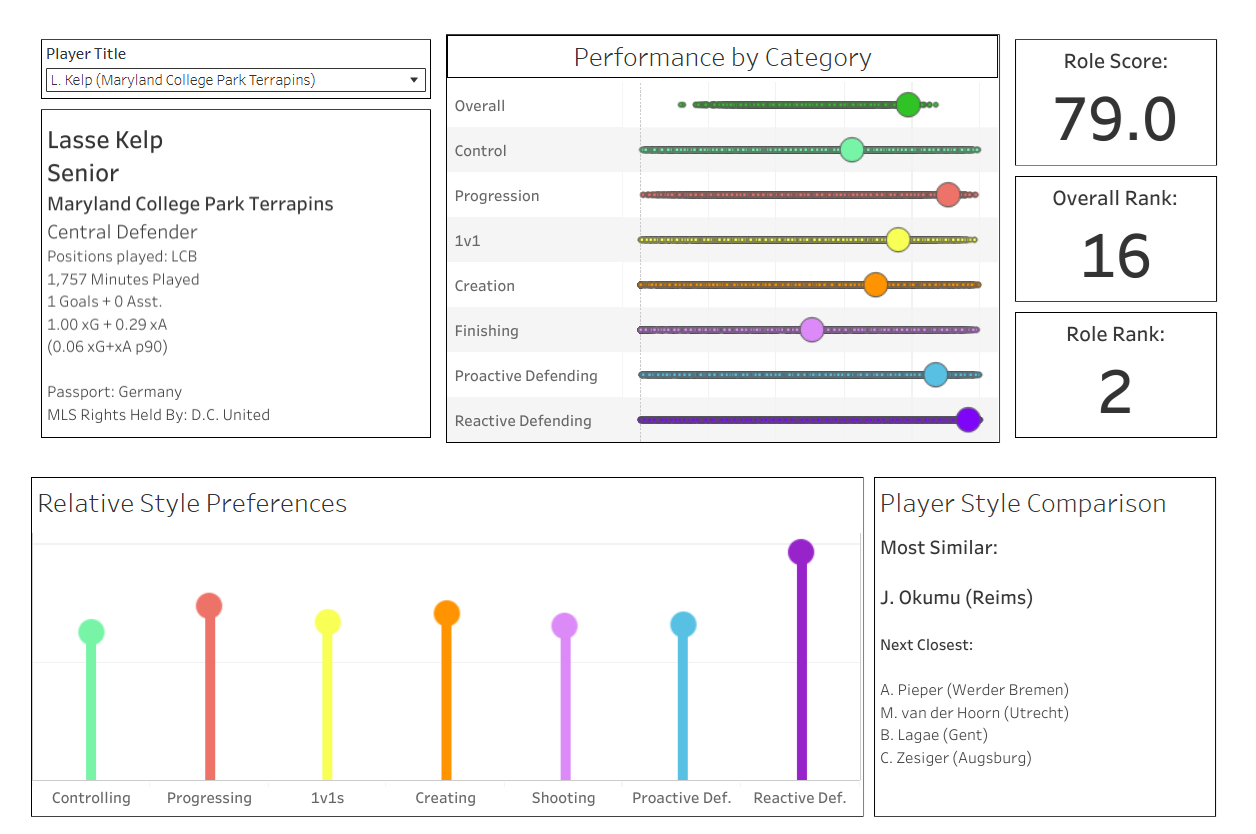Click the red Progression marker dot
1256x834 pixels.
948,195
